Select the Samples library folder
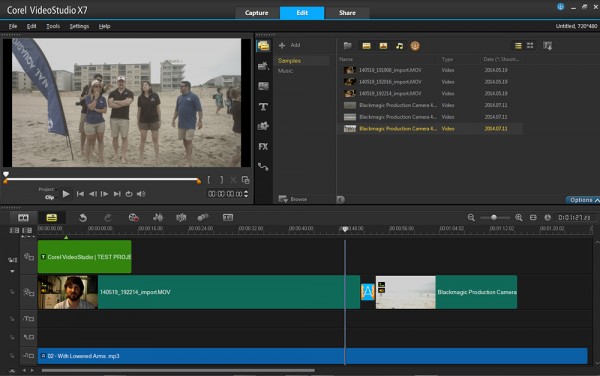This screenshot has width=600, height=376. [289, 61]
